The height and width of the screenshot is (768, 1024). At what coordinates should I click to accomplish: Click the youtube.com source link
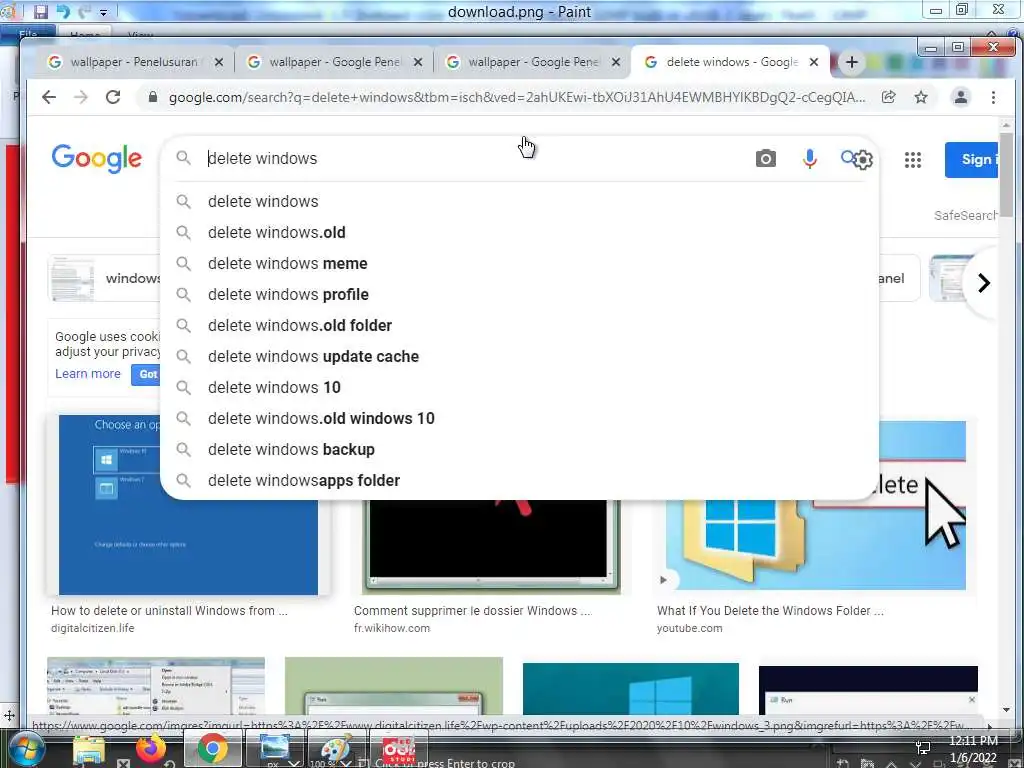(x=689, y=628)
